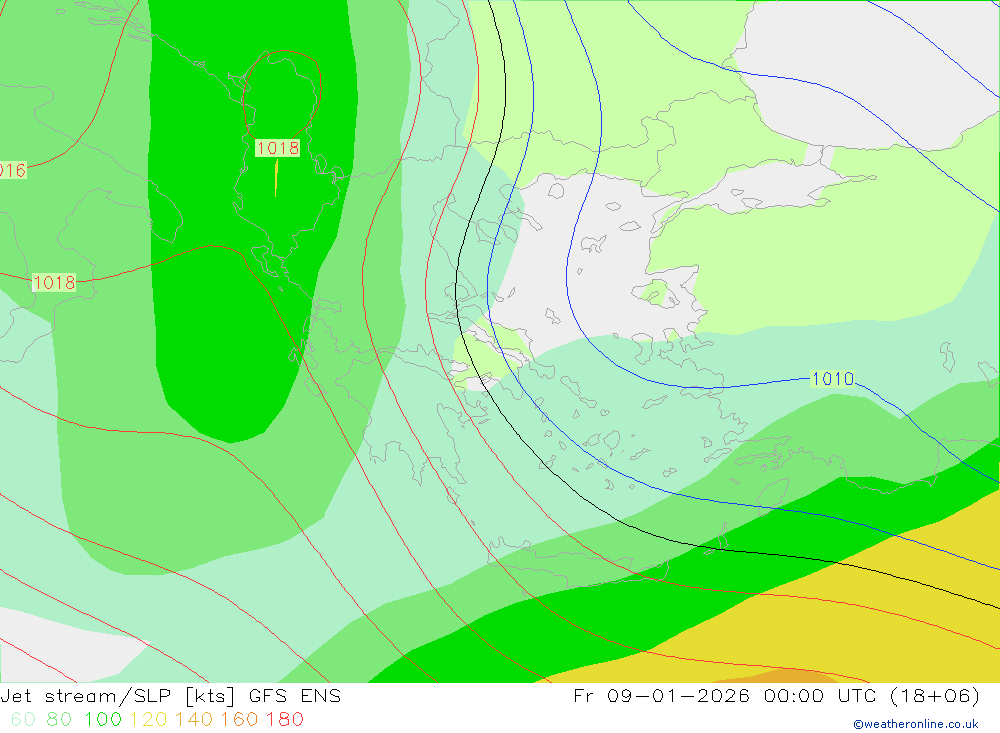This screenshot has height=733, width=1000.
Task: Click the GFS ENS model label
Action: [x=295, y=695]
